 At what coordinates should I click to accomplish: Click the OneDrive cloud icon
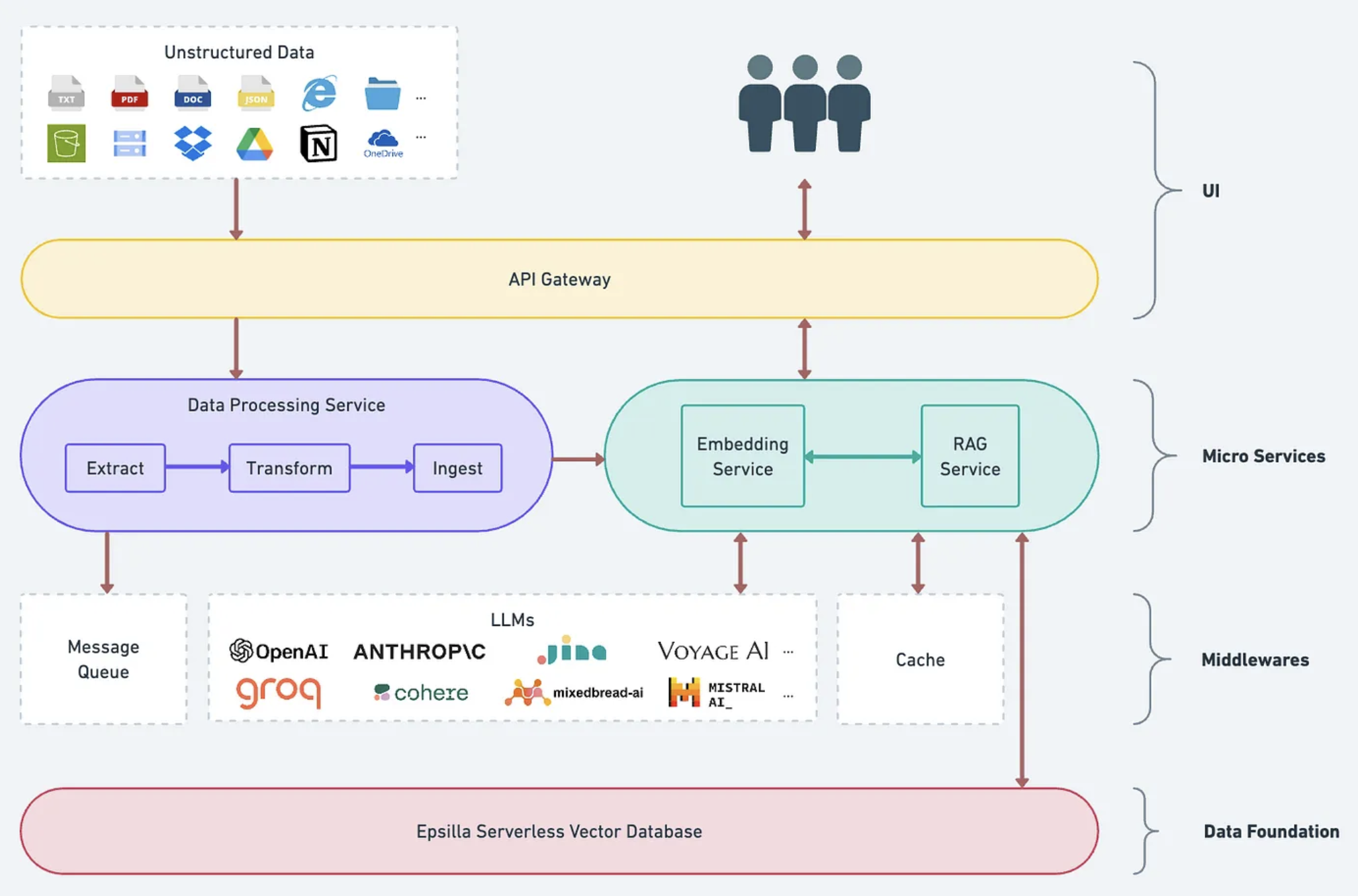[383, 140]
